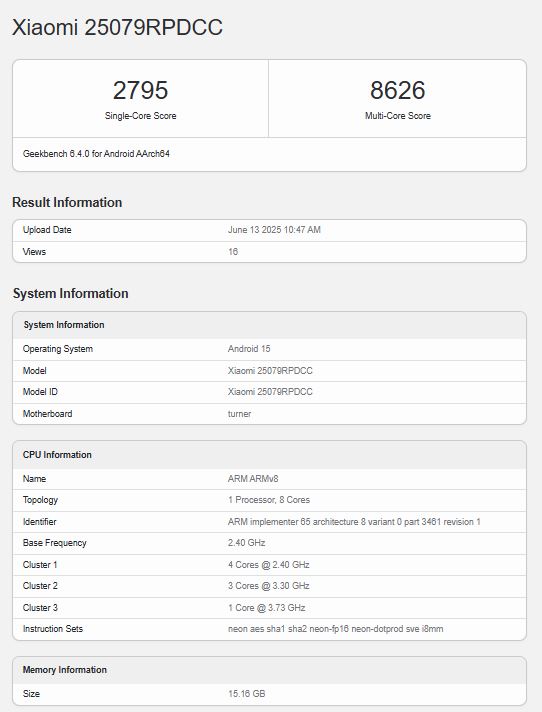This screenshot has width=542, height=712.
Task: Click the Upload Date value June 13 2025
Action: (274, 230)
